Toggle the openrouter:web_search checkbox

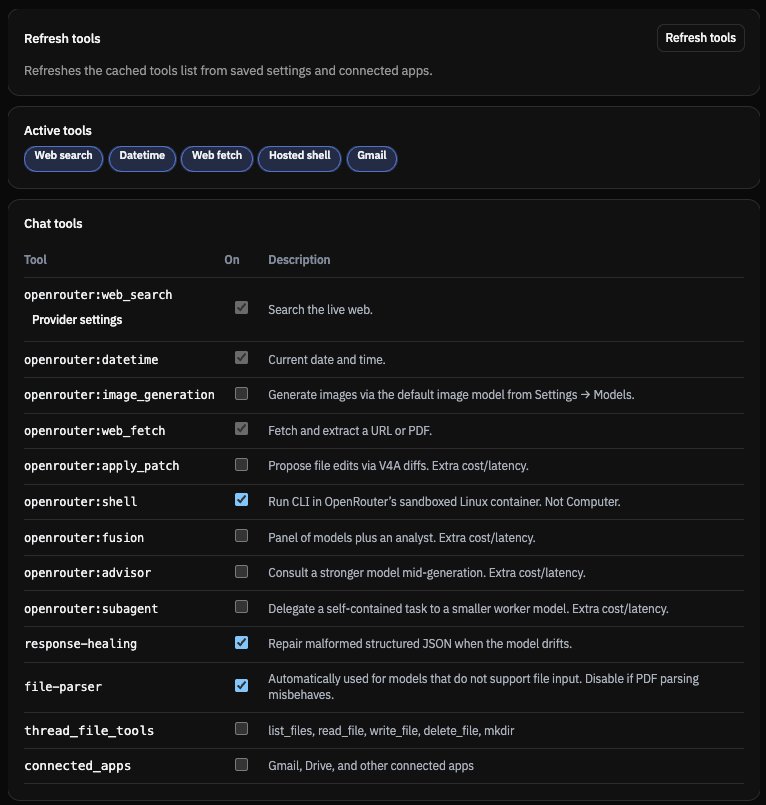point(241,308)
